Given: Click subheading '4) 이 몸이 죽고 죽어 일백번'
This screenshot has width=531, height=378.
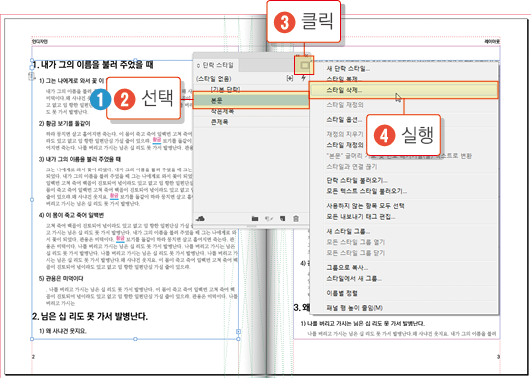Looking at the screenshot, I should pyautogui.click(x=71, y=215).
